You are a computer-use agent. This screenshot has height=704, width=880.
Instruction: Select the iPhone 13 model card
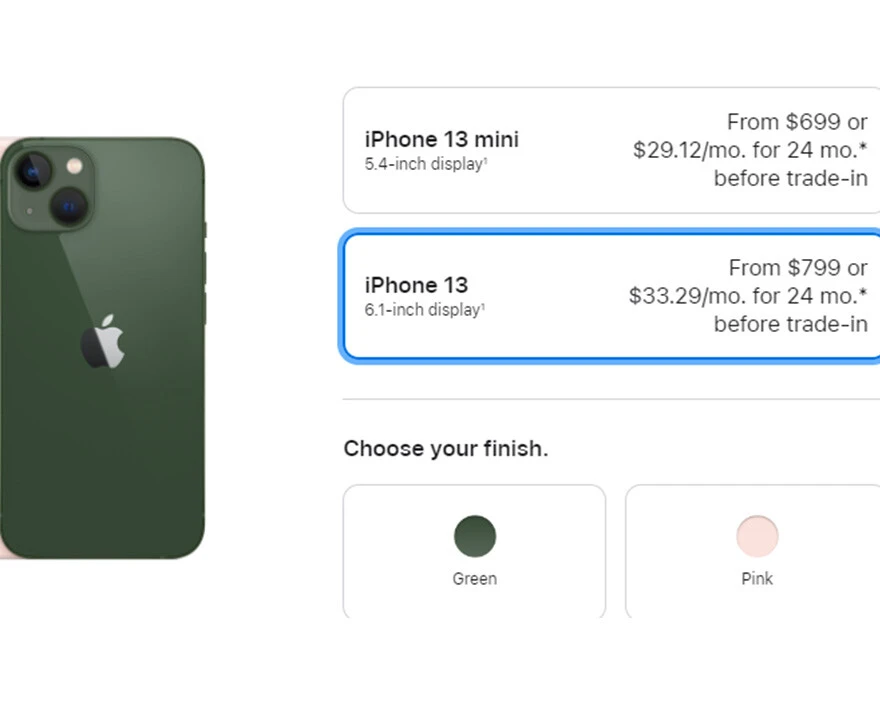tap(610, 294)
